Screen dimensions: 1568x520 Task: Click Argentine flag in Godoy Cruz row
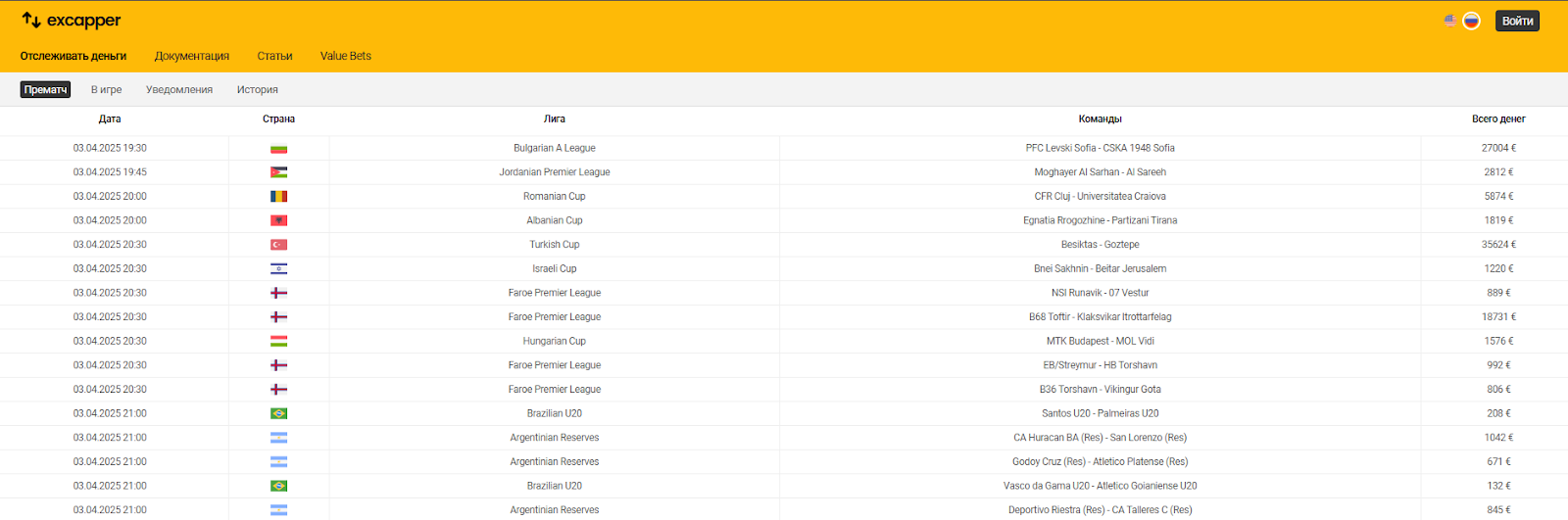point(278,461)
